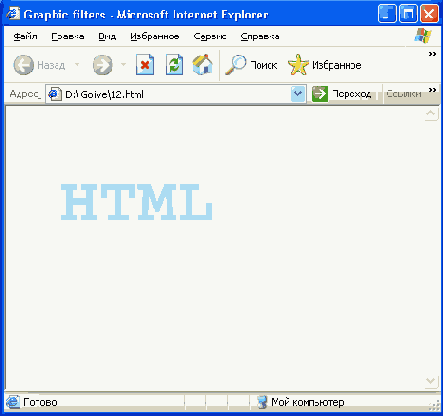This screenshot has height=416, width=443.
Task: Expand the address bar dropdown
Action: tap(298, 94)
